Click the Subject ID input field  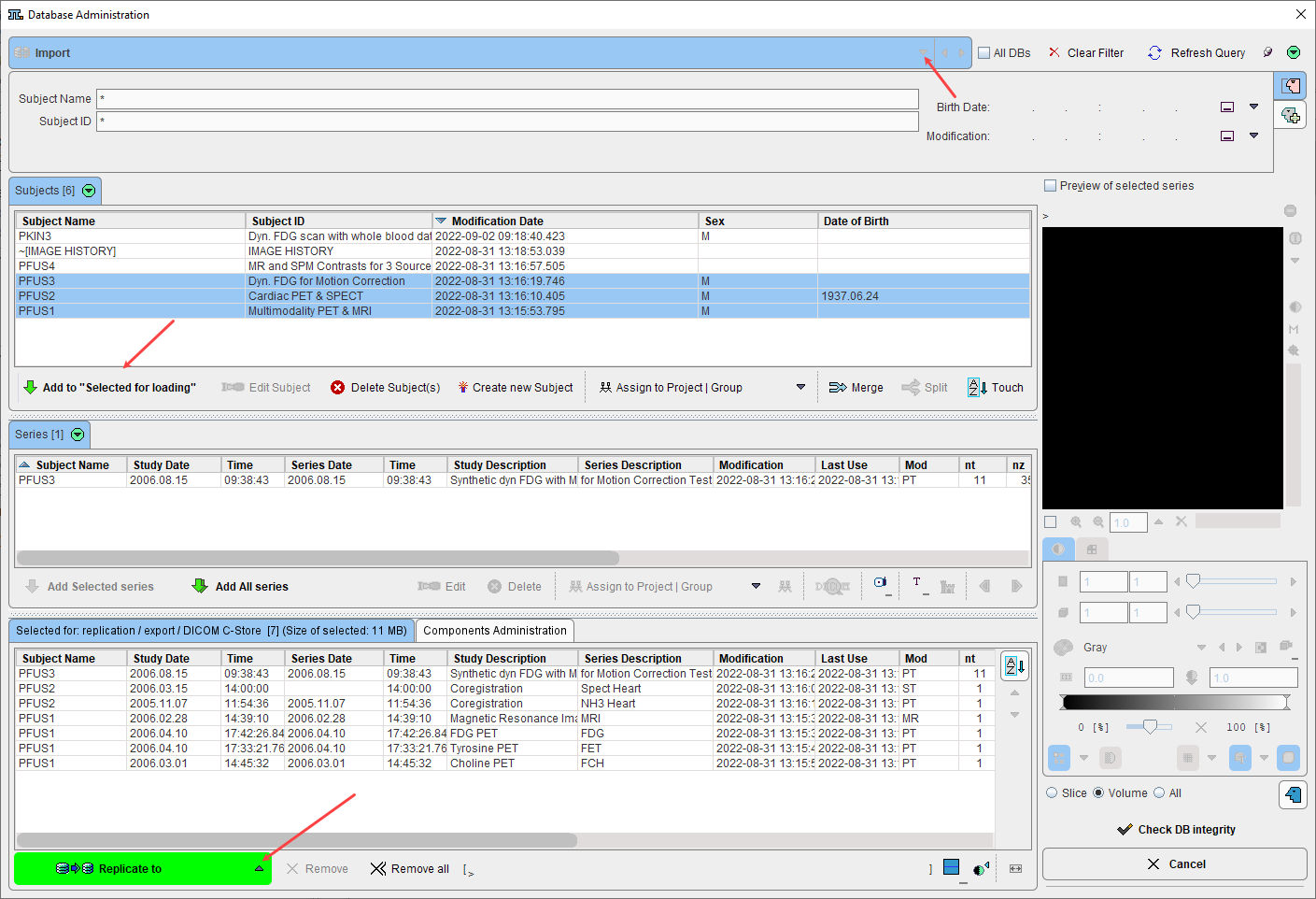point(507,121)
